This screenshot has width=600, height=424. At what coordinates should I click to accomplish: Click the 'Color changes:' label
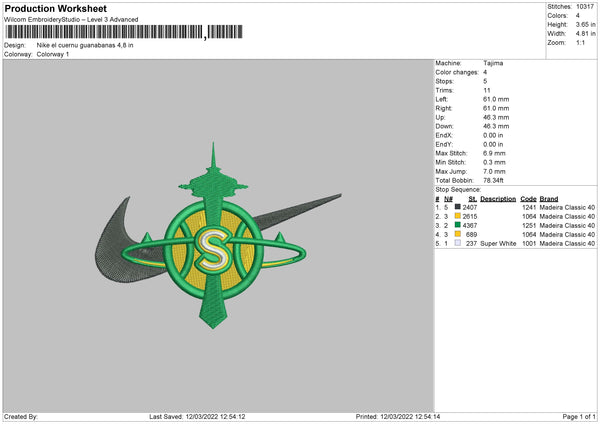coord(457,72)
